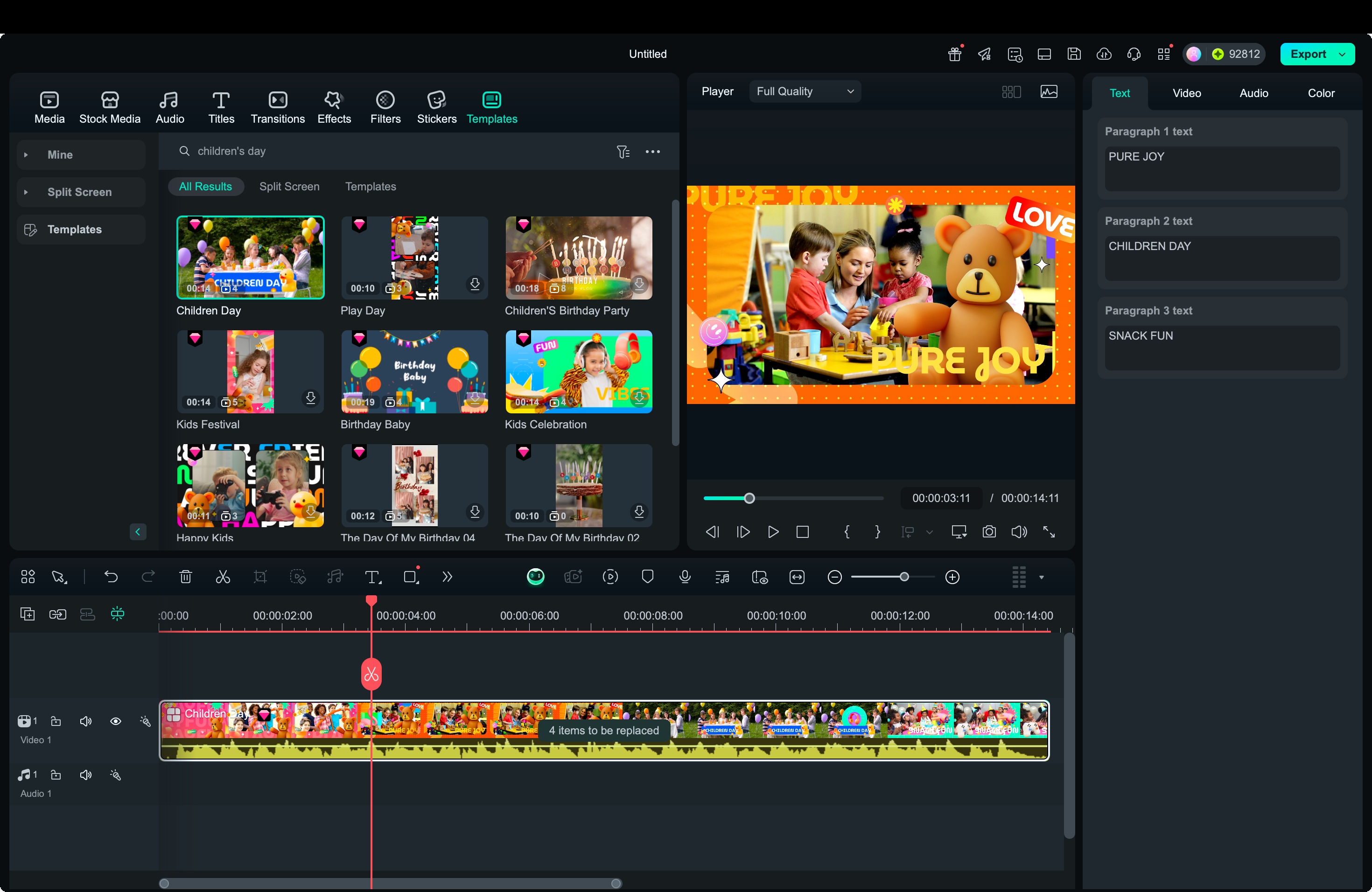Delete the selected clip with trash icon
The height and width of the screenshot is (892, 1372).
(x=185, y=577)
